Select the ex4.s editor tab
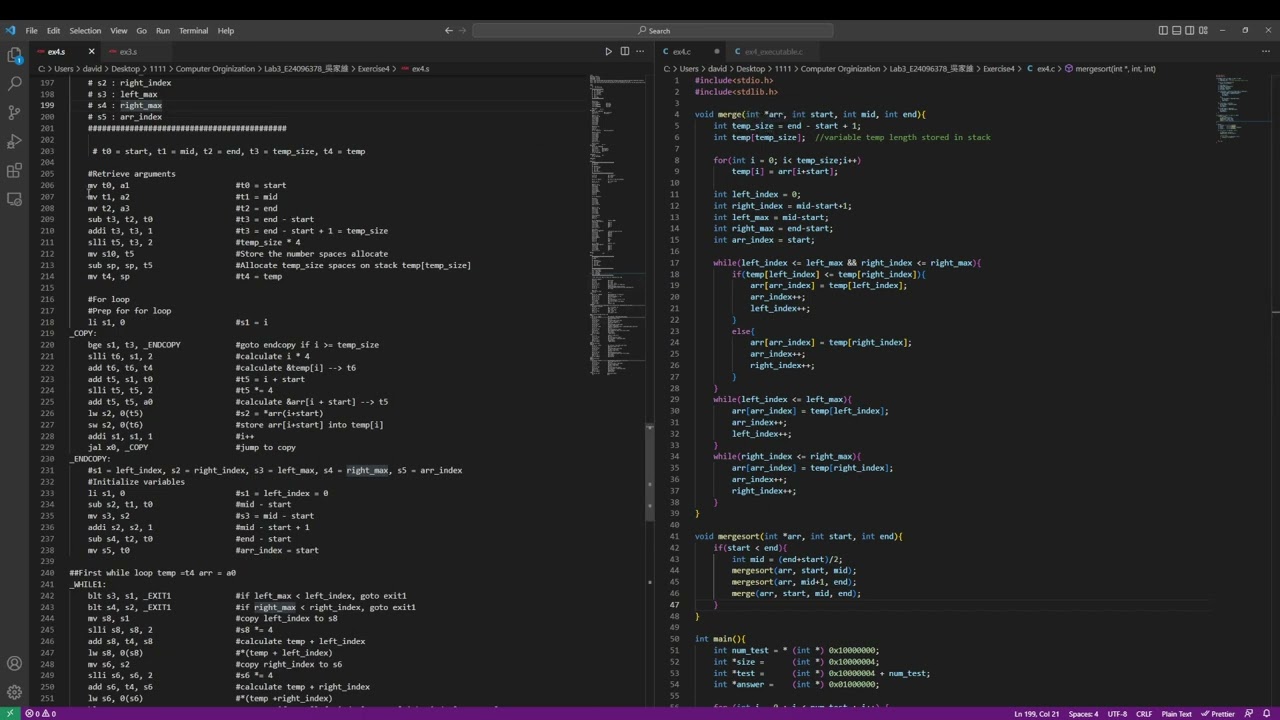Image resolution: width=1280 pixels, height=720 pixels. [x=57, y=51]
